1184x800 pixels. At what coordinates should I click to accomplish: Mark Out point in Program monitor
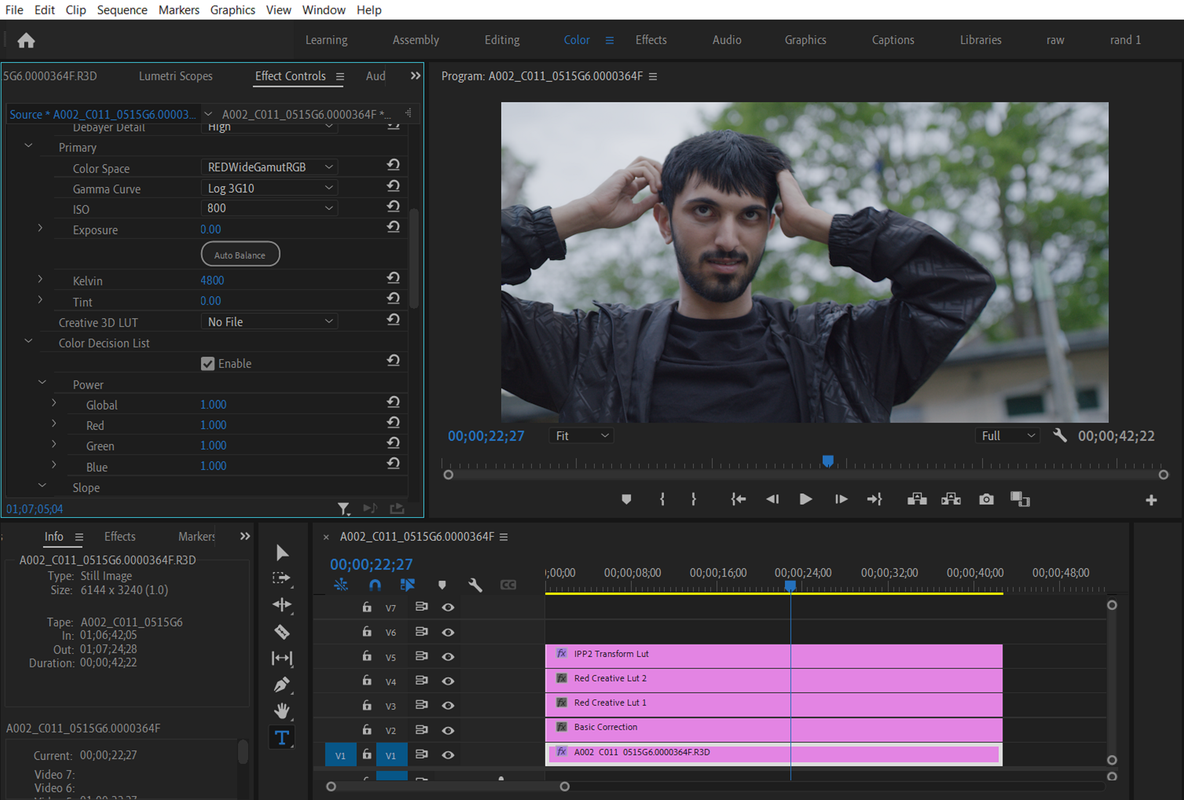point(693,499)
